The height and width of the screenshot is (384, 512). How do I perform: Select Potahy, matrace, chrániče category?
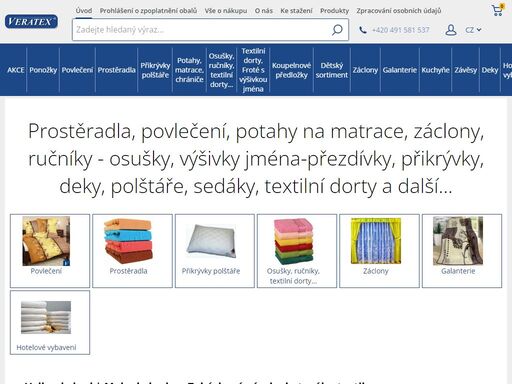[189, 70]
